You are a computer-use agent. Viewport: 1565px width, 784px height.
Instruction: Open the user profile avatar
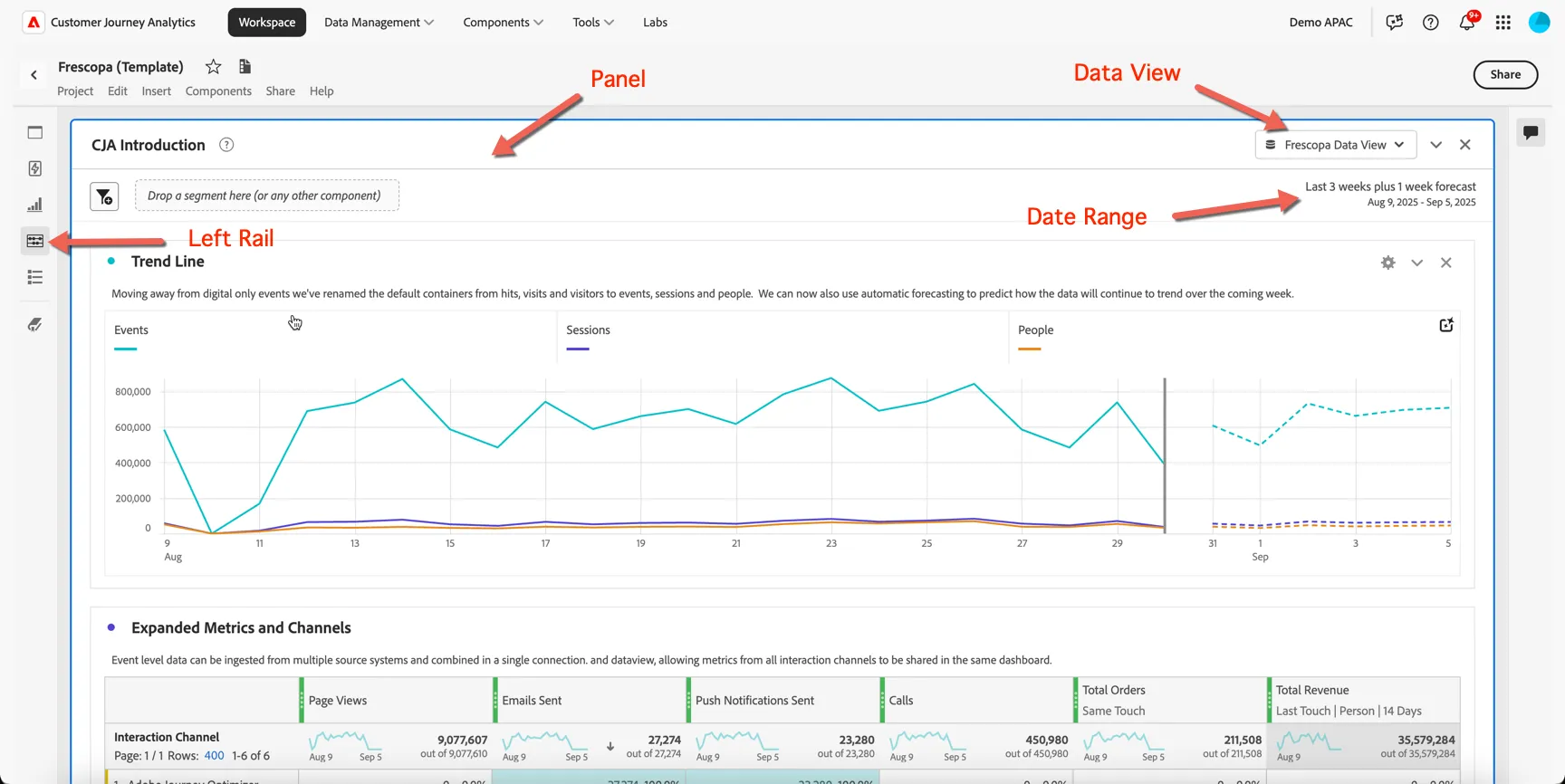pyautogui.click(x=1540, y=23)
